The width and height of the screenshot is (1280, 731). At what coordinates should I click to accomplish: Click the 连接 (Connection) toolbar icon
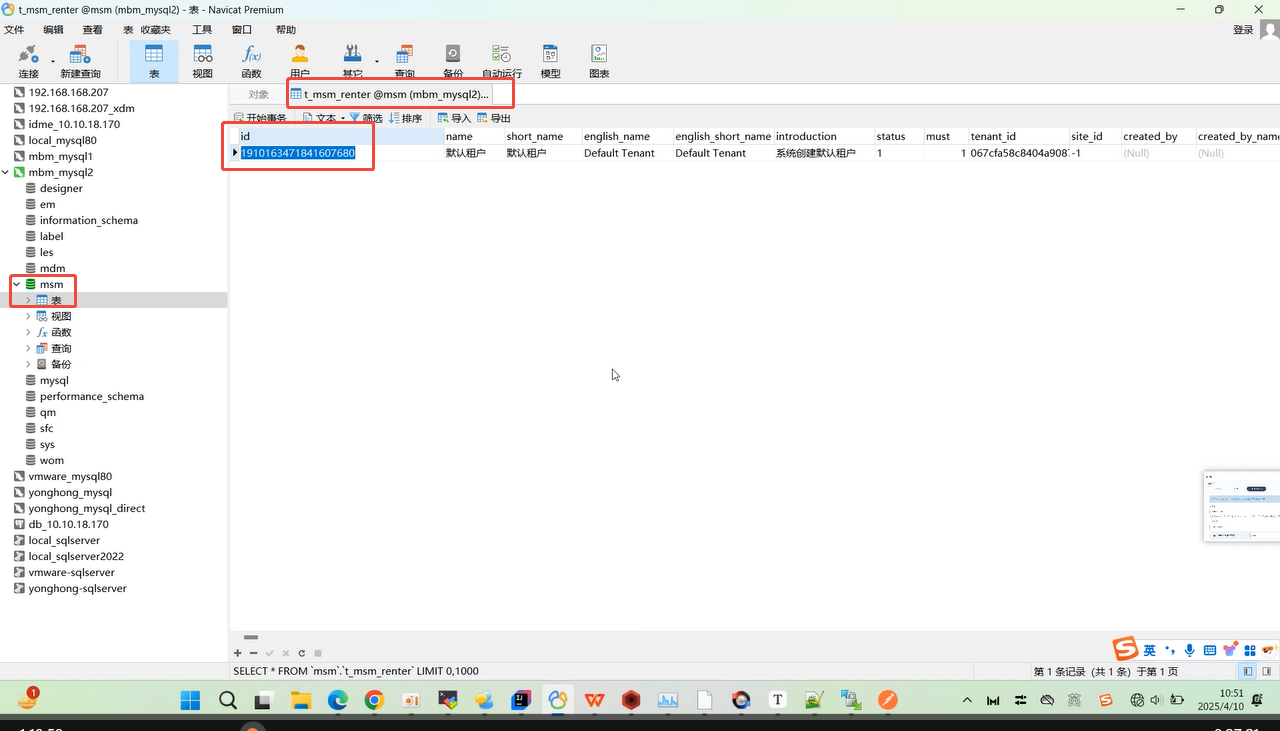click(28, 60)
